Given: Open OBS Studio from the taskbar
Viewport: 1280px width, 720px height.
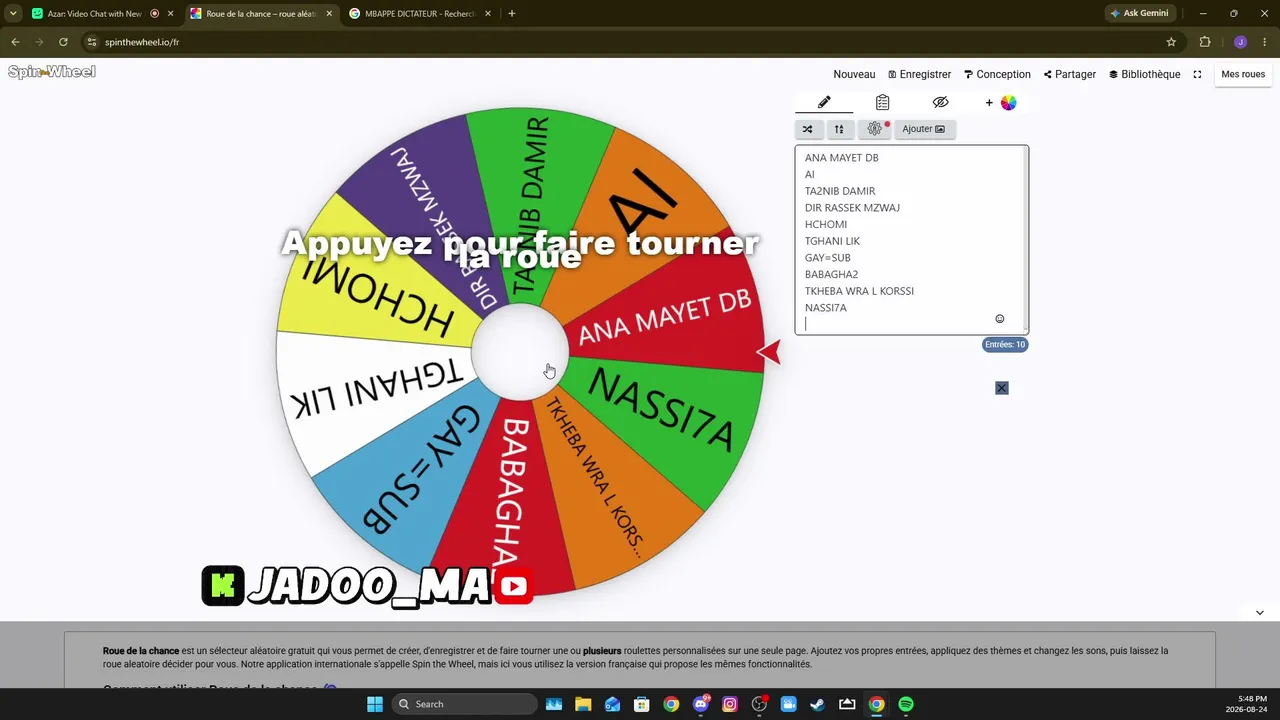Looking at the screenshot, I should pos(760,704).
